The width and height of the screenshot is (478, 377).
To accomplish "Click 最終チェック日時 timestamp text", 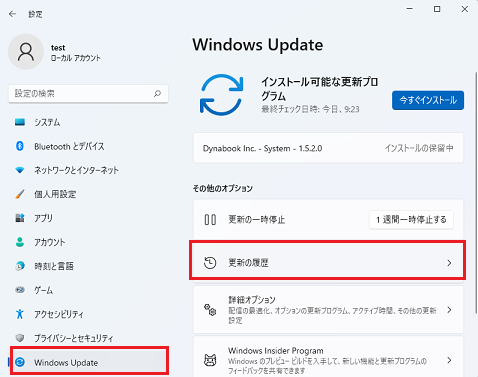I will pos(310,109).
